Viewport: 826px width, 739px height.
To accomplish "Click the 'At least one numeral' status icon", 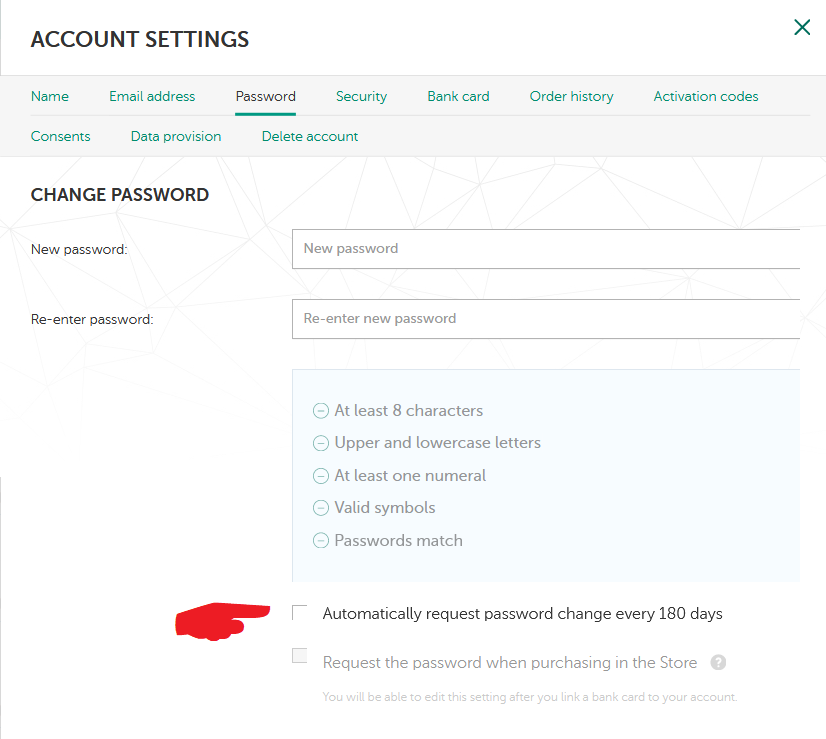I will click(x=321, y=476).
